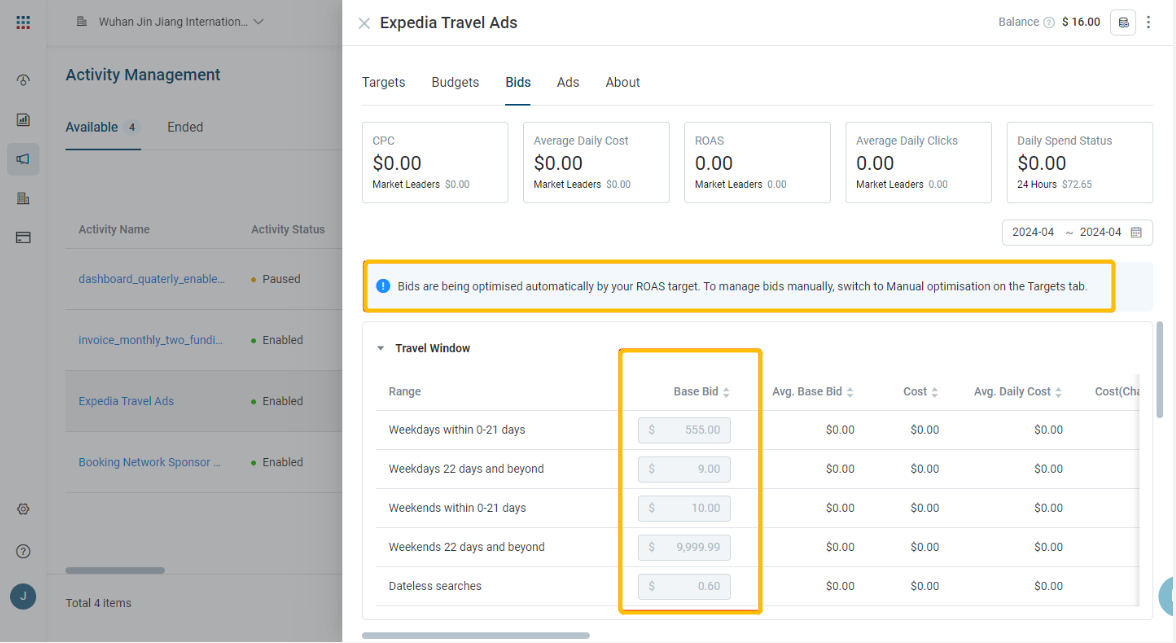Open the three-dot more options menu
This screenshot has height=643, width=1176.
pos(1148,23)
